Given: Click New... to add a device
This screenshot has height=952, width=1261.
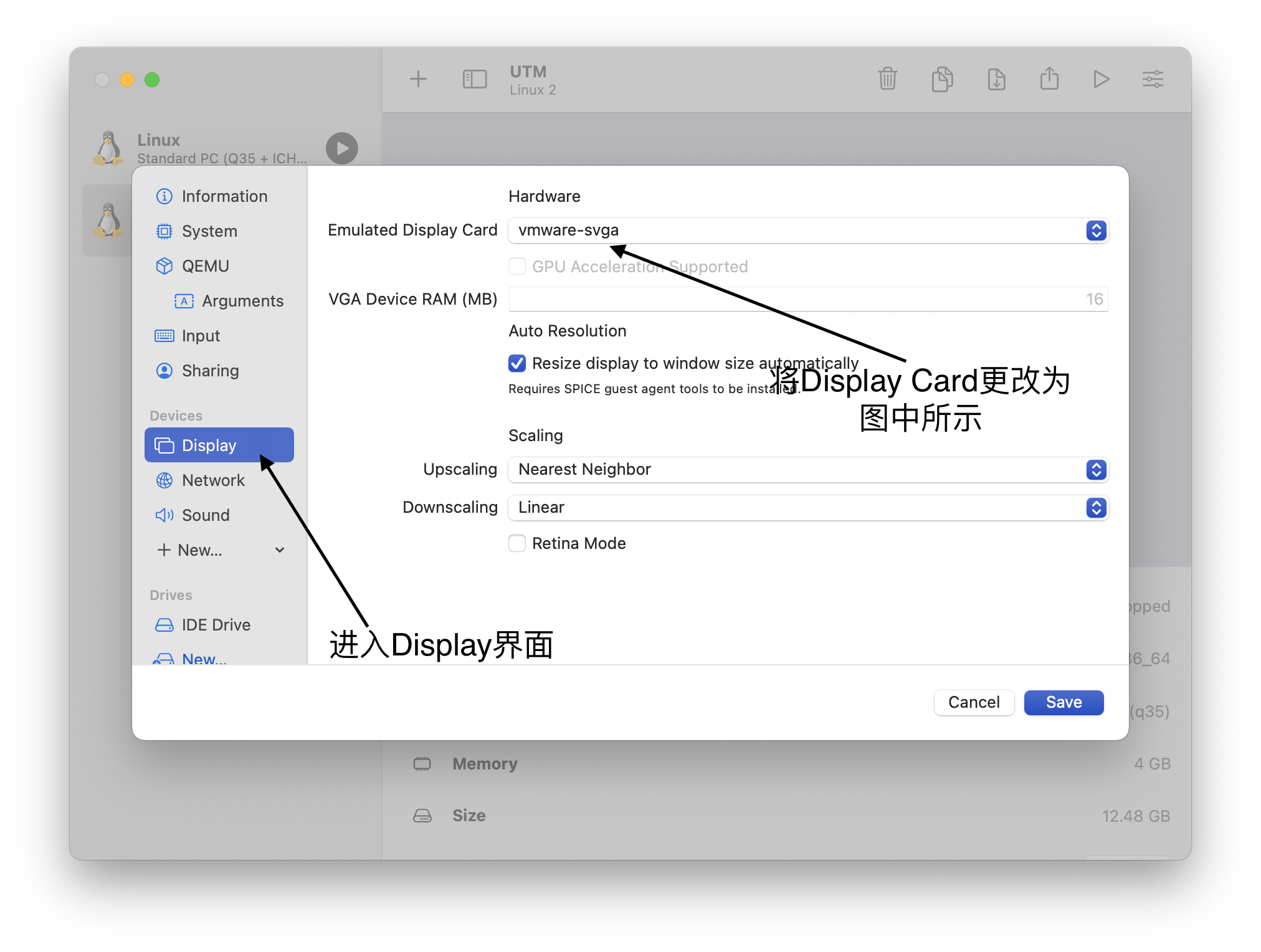Looking at the screenshot, I should click(189, 550).
